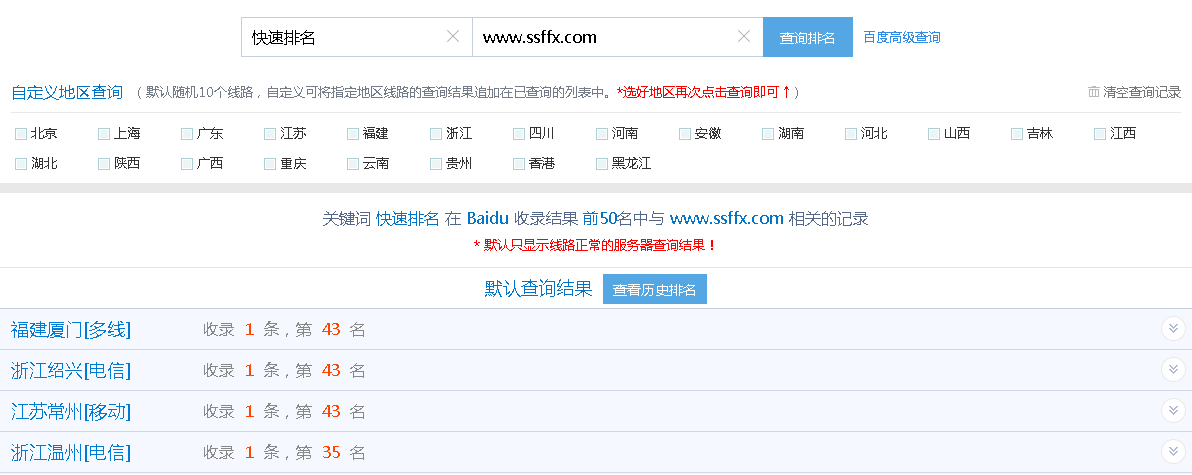The height and width of the screenshot is (475, 1192).
Task: Click the red 选好地区再次点击查询即可 notice
Action: click(x=704, y=92)
